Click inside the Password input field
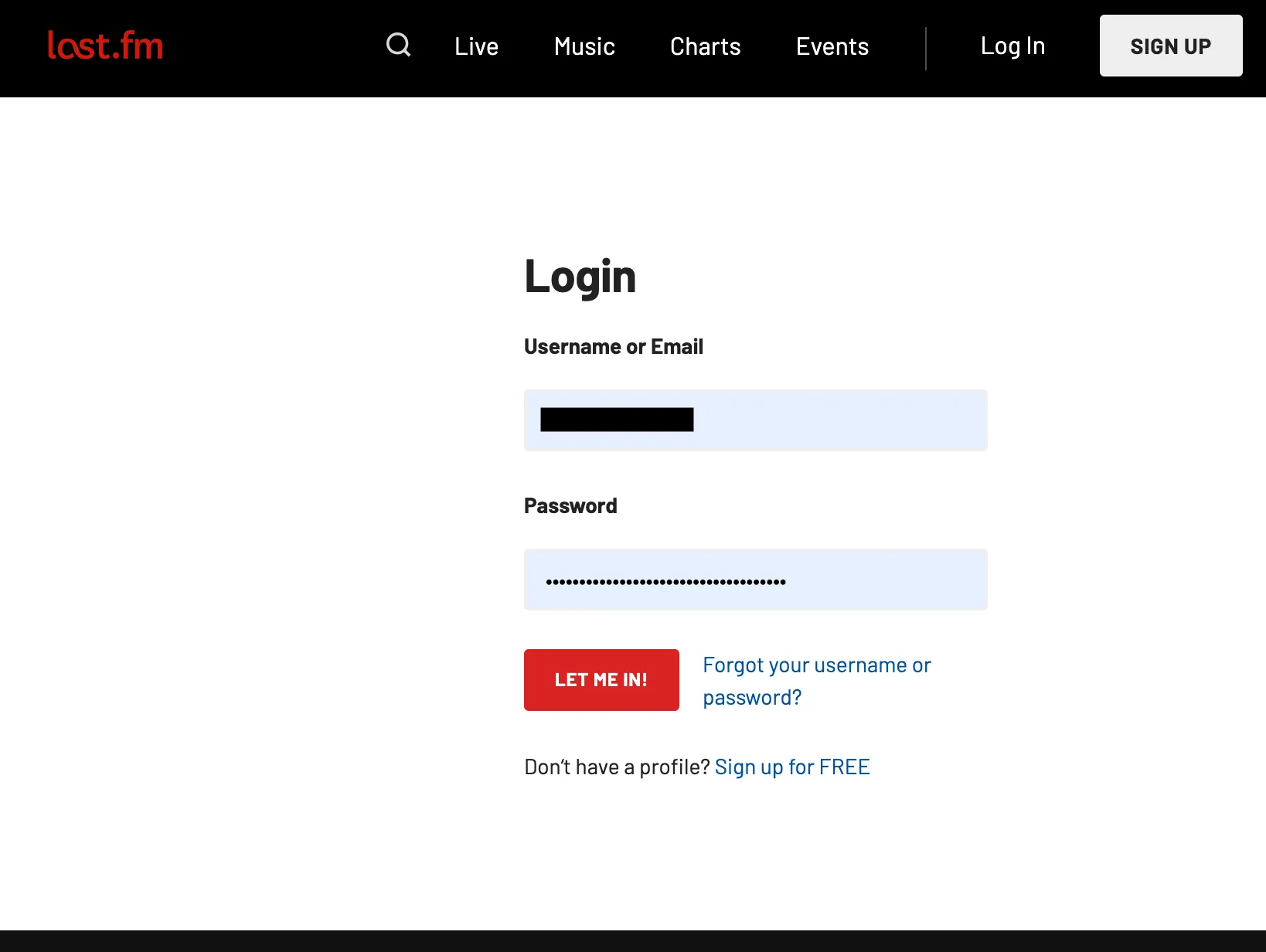This screenshot has height=952, width=1266. 881,580
